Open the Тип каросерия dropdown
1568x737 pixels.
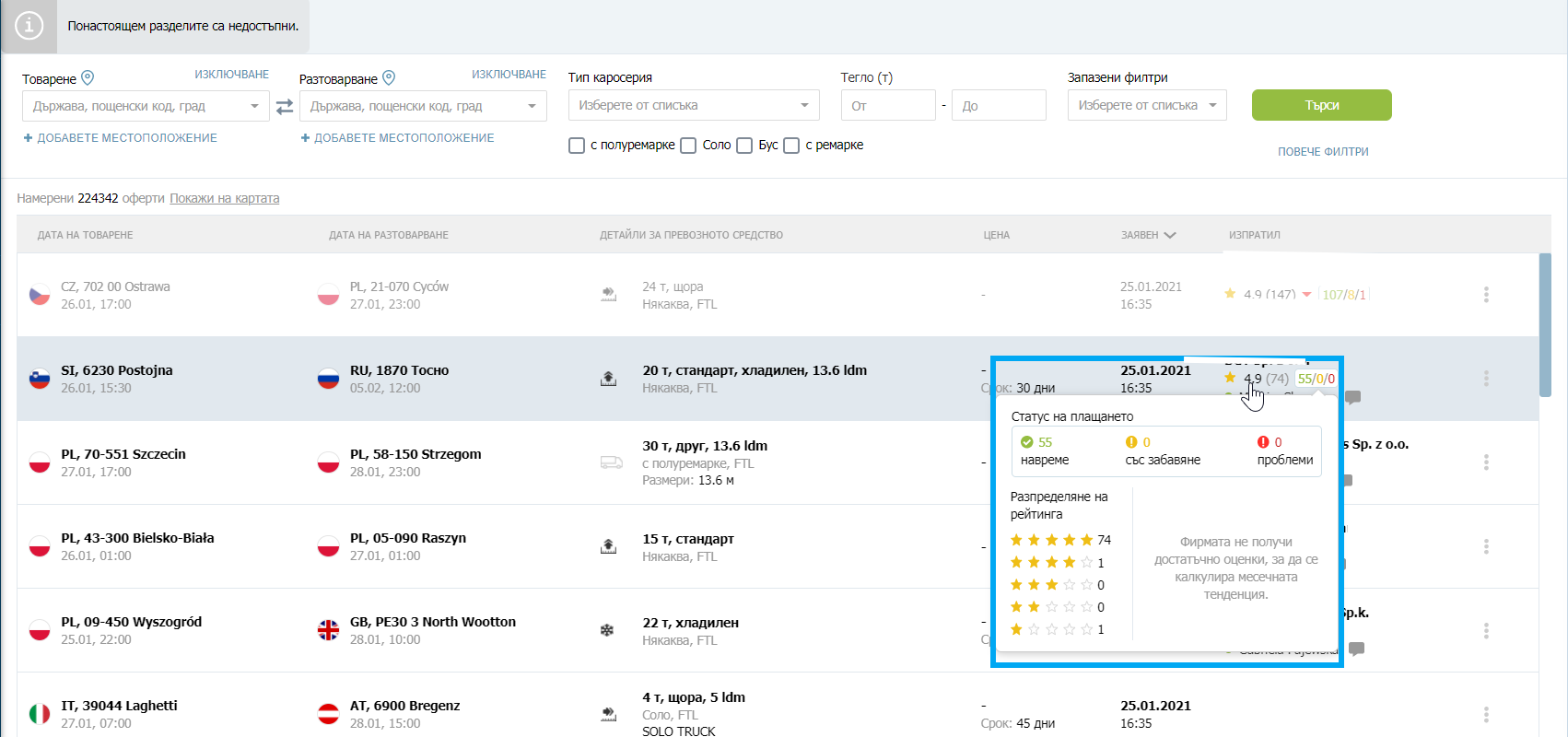(x=694, y=105)
